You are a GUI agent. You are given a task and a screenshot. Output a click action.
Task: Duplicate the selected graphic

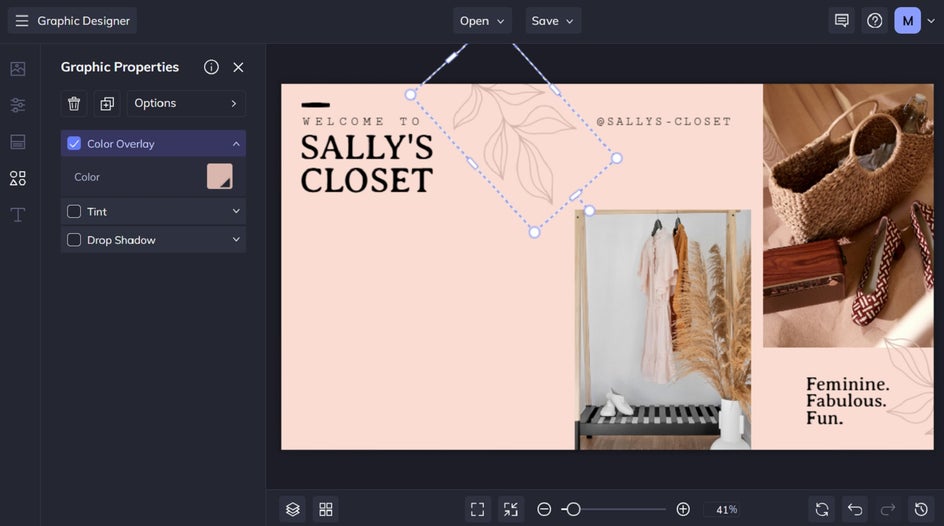point(107,104)
